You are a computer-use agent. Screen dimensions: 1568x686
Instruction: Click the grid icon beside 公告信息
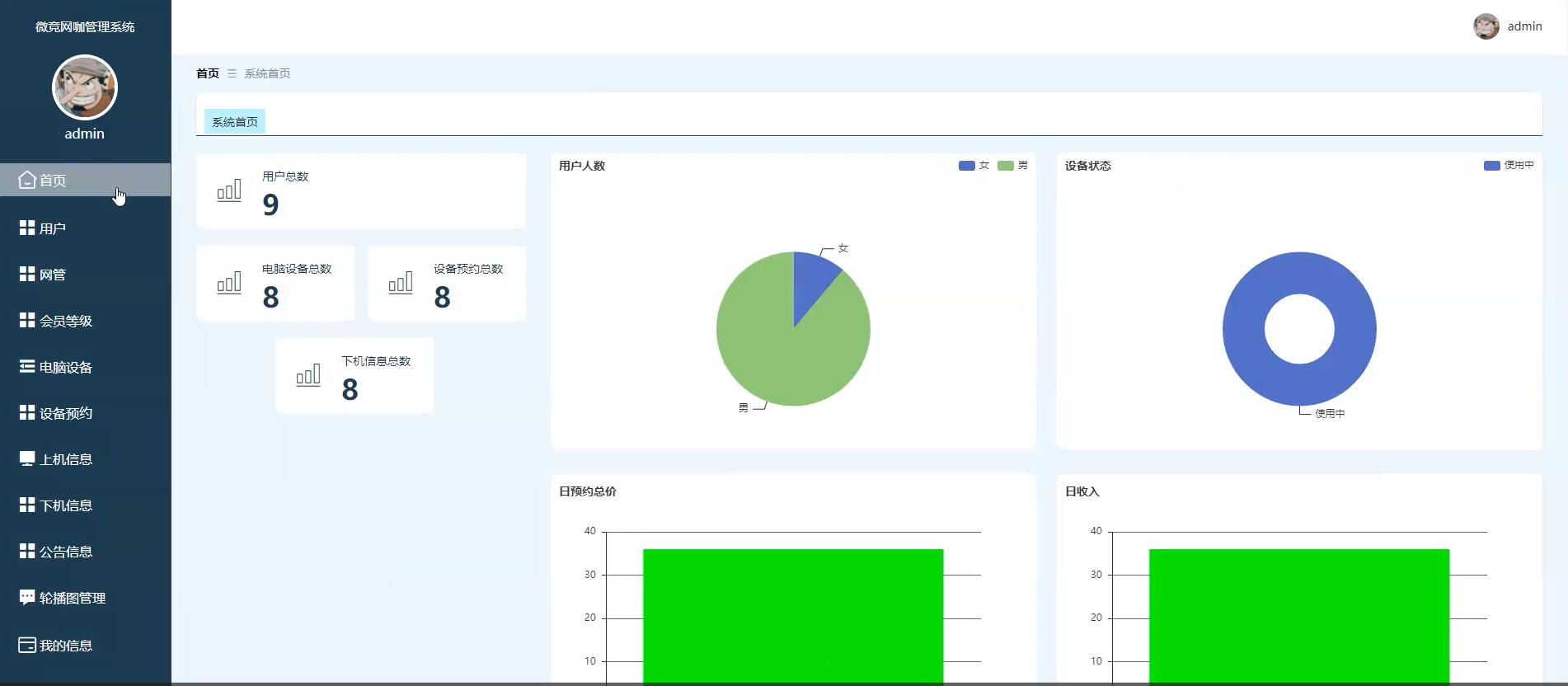coord(27,551)
